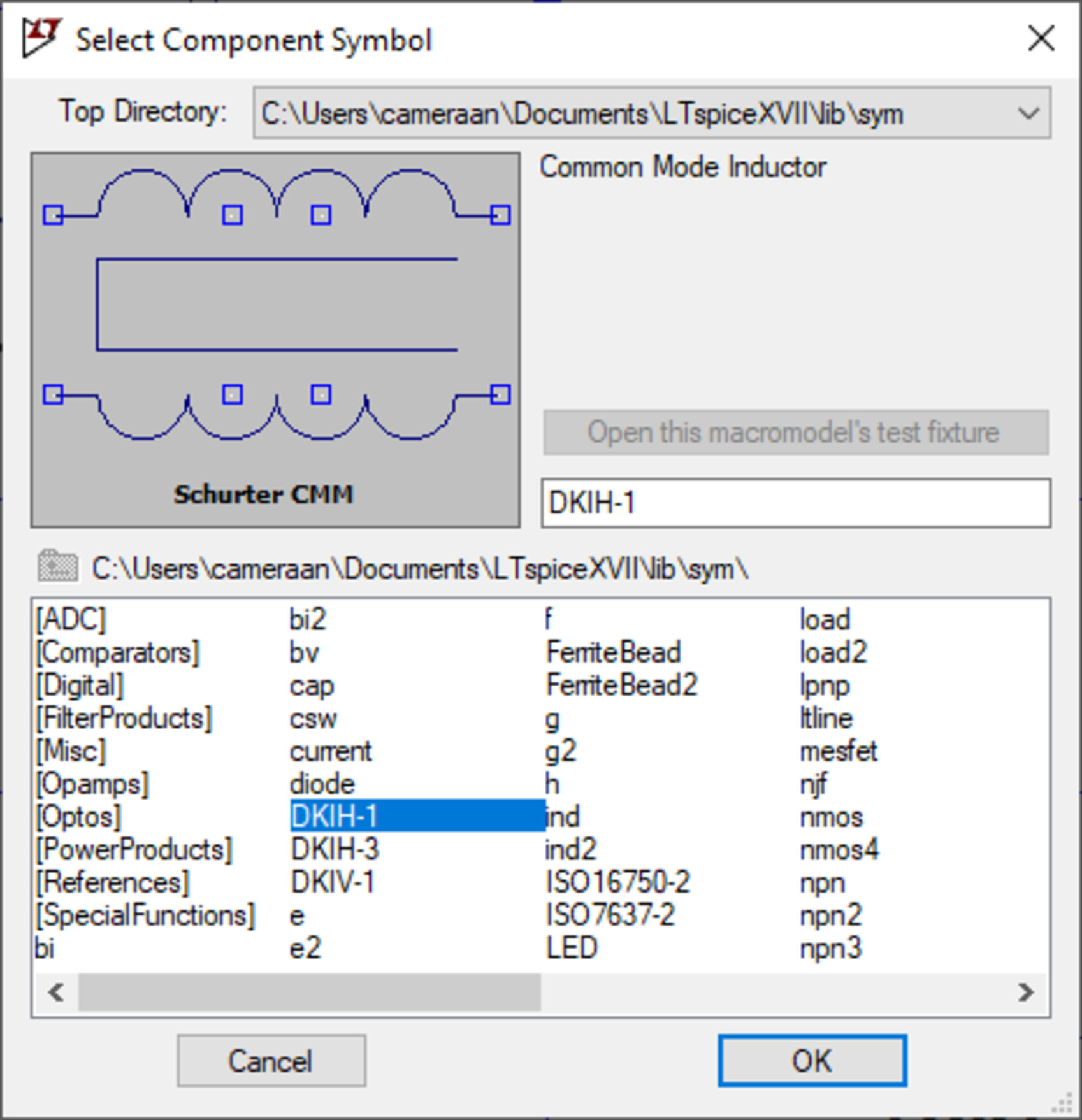Image resolution: width=1082 pixels, height=1120 pixels.
Task: Open the [Optos] folder
Action: click(x=78, y=817)
